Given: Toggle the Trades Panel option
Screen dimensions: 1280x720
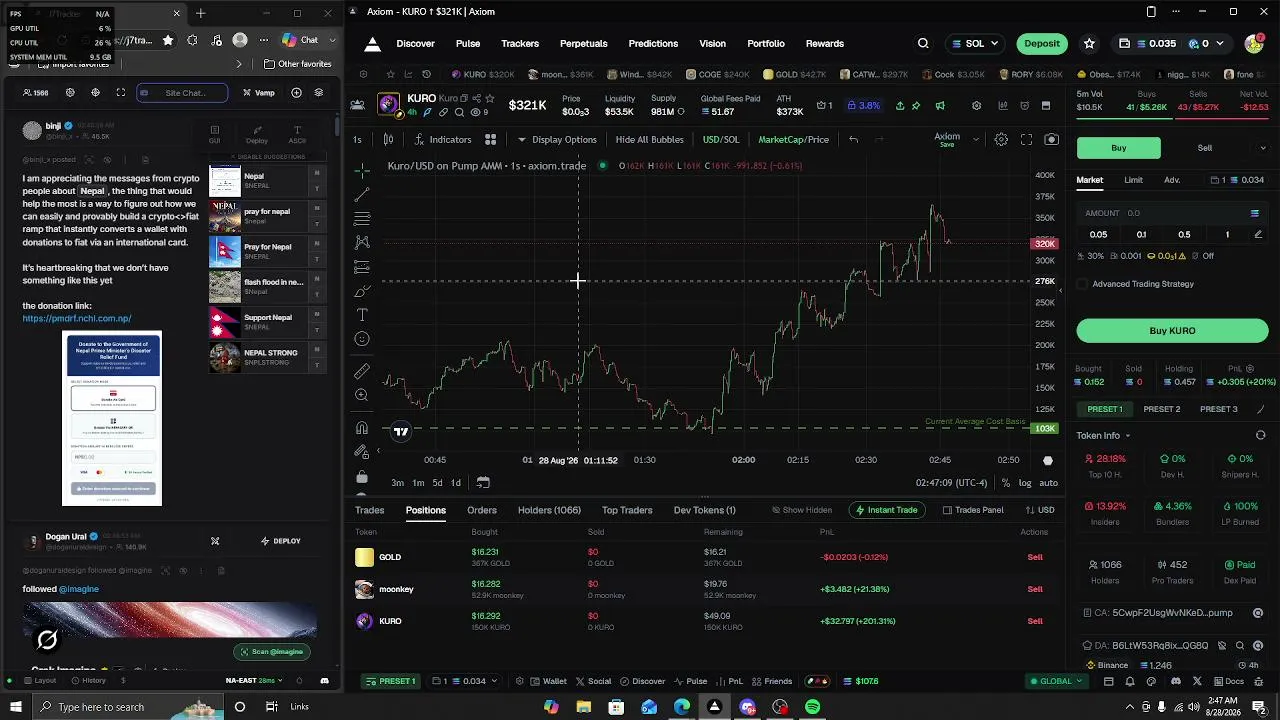Looking at the screenshot, I should tap(973, 510).
